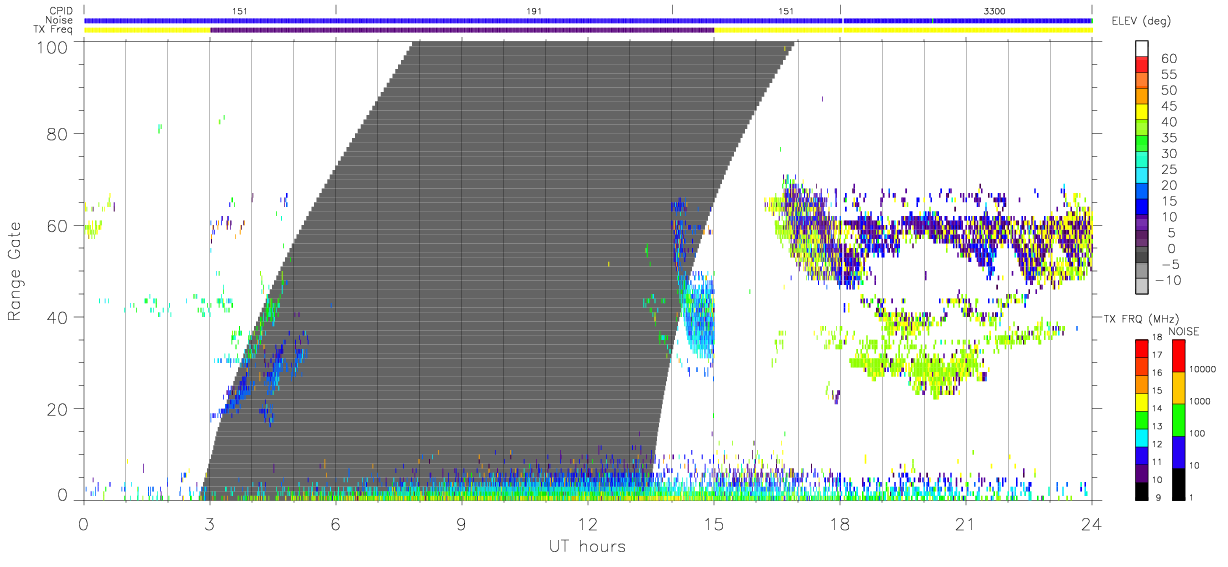Click UT hours axis tick label 6

tap(336, 523)
